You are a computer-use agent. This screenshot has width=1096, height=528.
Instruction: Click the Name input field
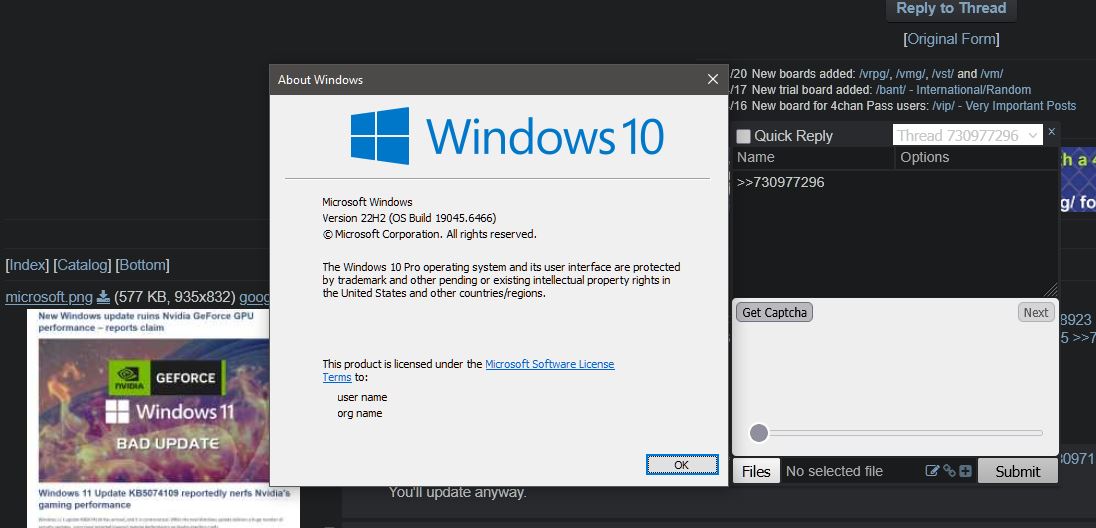(x=814, y=157)
